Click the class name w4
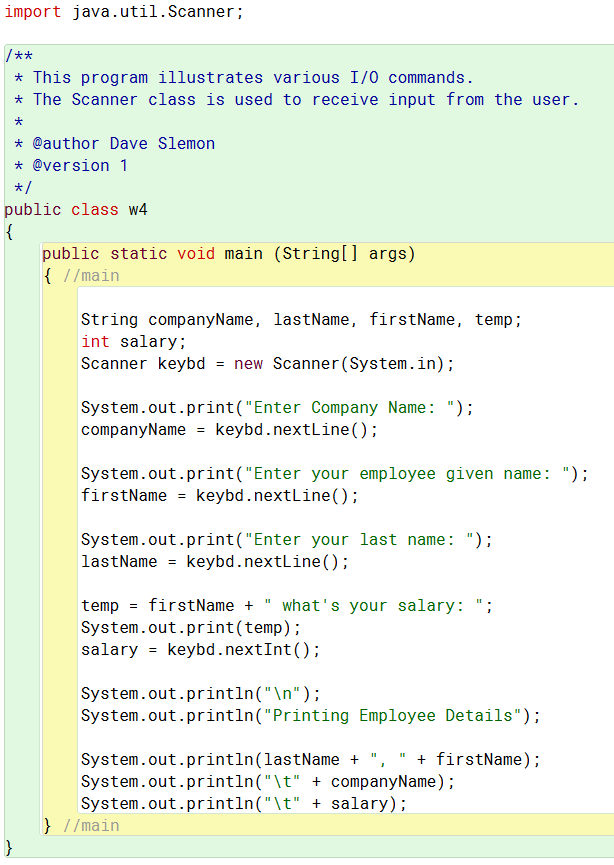This screenshot has height=865, width=614. pyautogui.click(x=138, y=210)
